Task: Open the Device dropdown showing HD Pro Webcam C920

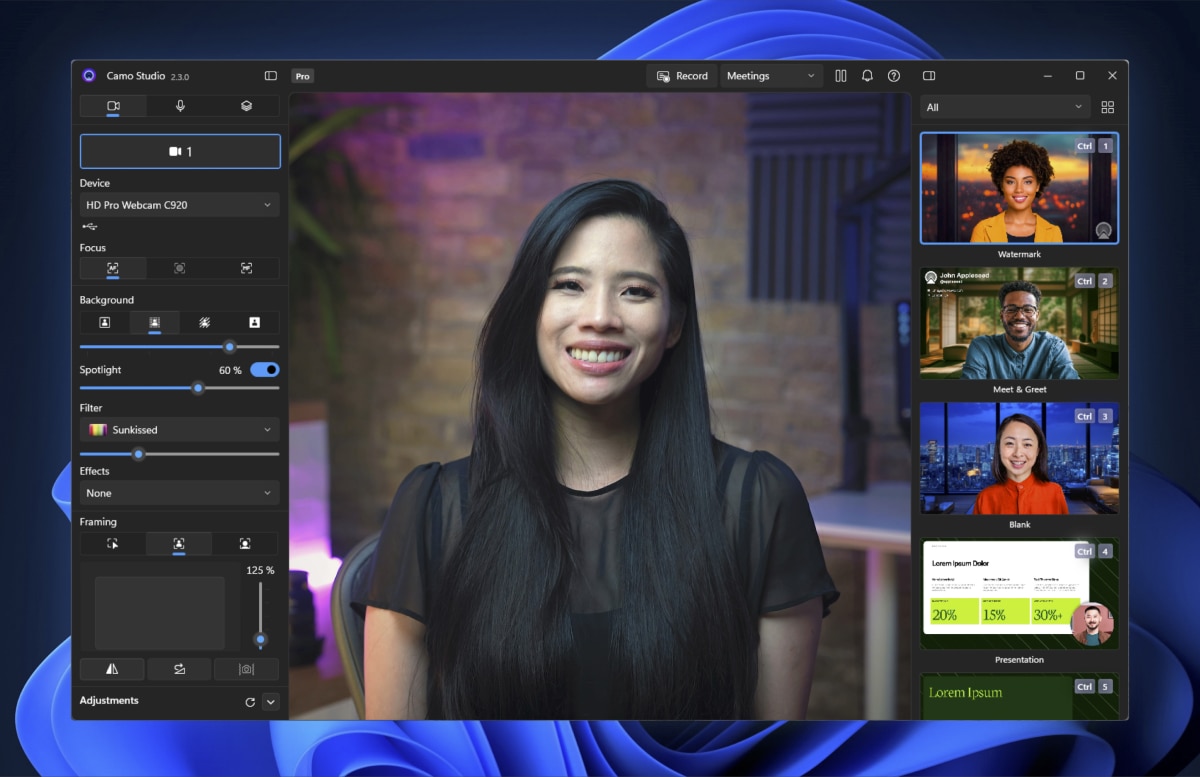Action: [180, 205]
